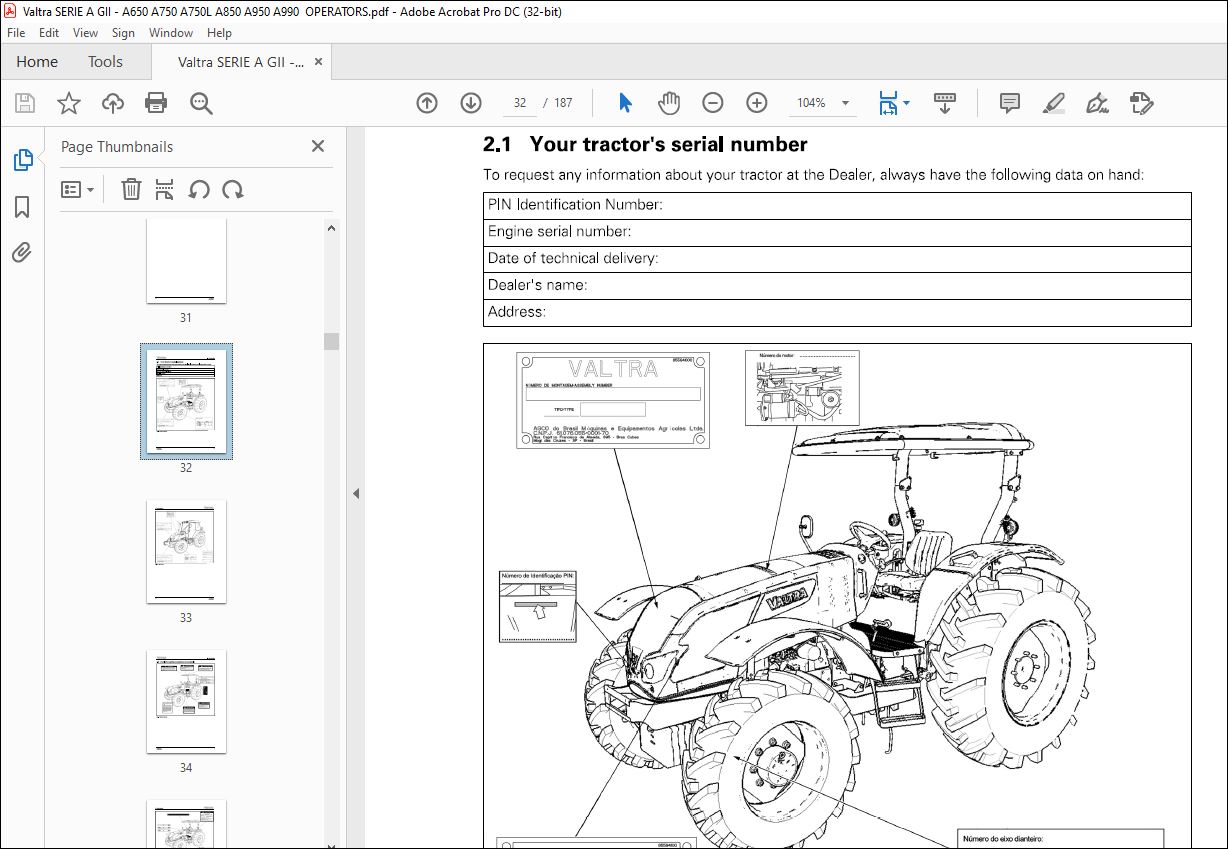Open the find text magnifier tool
Image resolution: width=1228 pixels, height=849 pixels.
(201, 103)
